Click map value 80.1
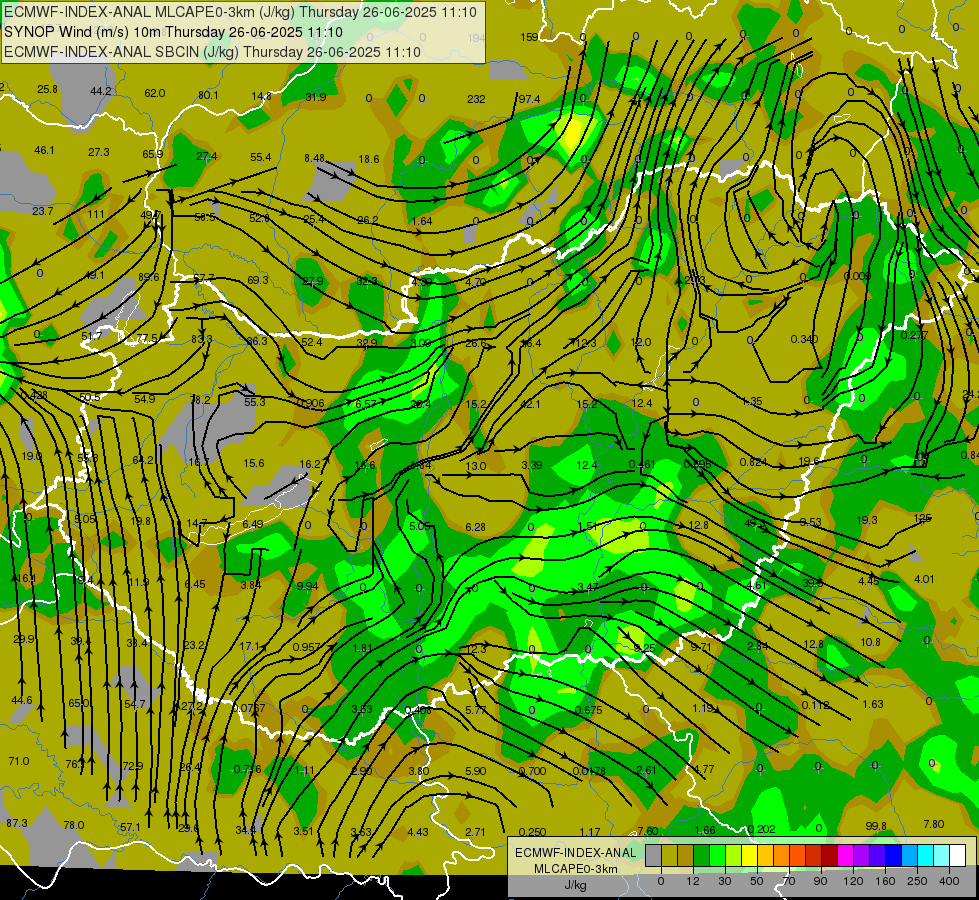The height and width of the screenshot is (900, 979). tap(208, 95)
